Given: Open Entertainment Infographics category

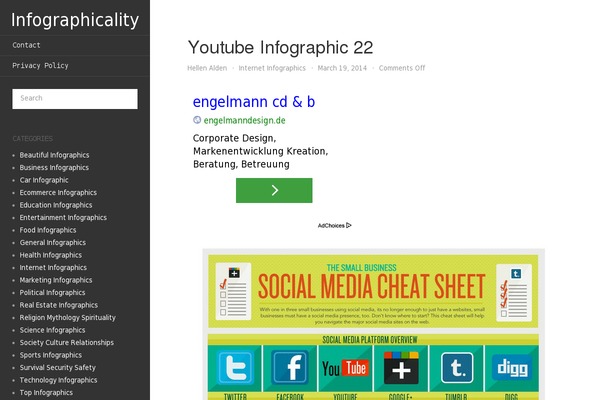Looking at the screenshot, I should (x=63, y=217).
